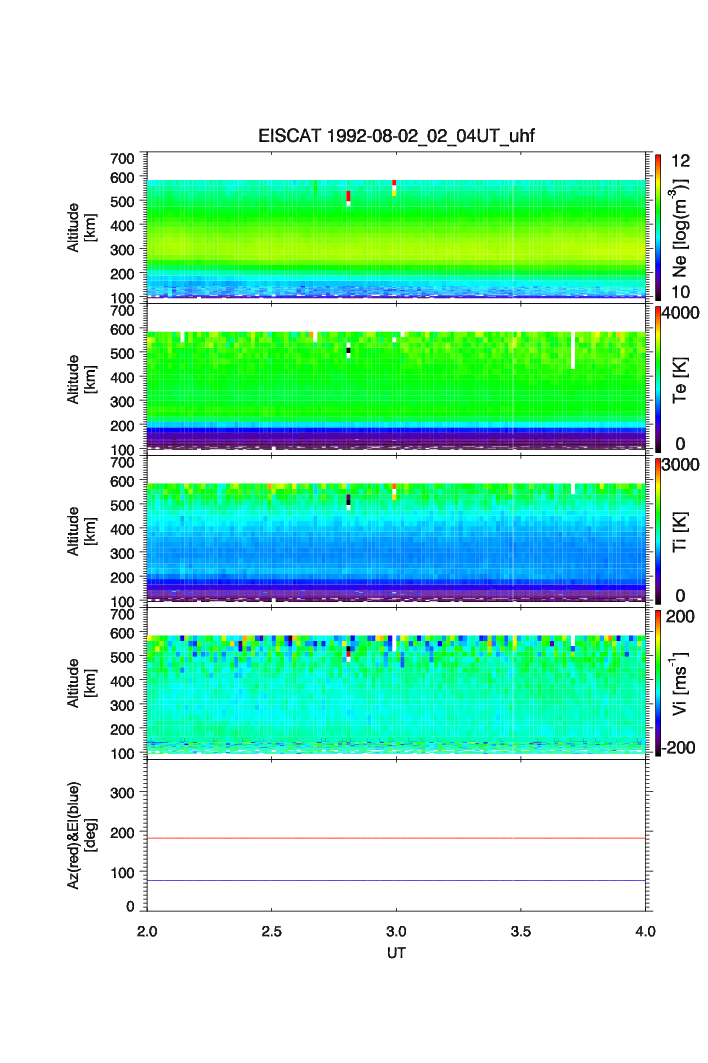
Task: Click the blue elevation line in bottom panel
Action: pyautogui.click(x=396, y=881)
